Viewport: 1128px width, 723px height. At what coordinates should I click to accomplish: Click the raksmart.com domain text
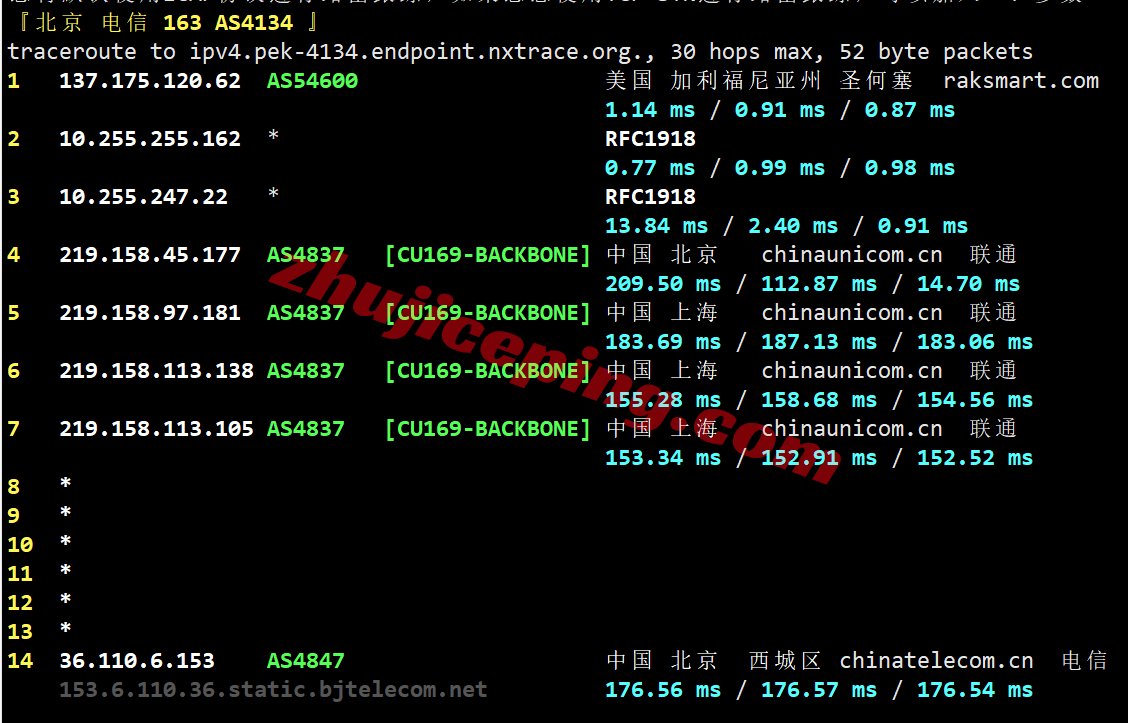pyautogui.click(x=1020, y=81)
